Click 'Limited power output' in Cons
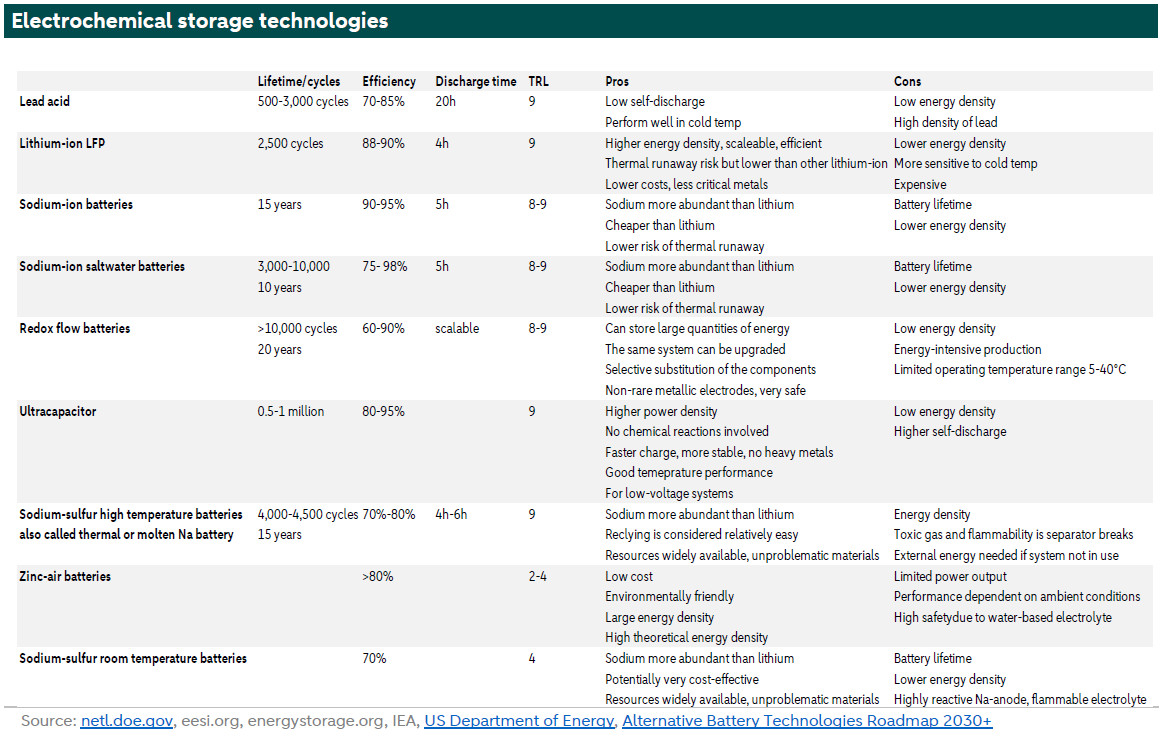The width and height of the screenshot is (1166, 736). (950, 576)
